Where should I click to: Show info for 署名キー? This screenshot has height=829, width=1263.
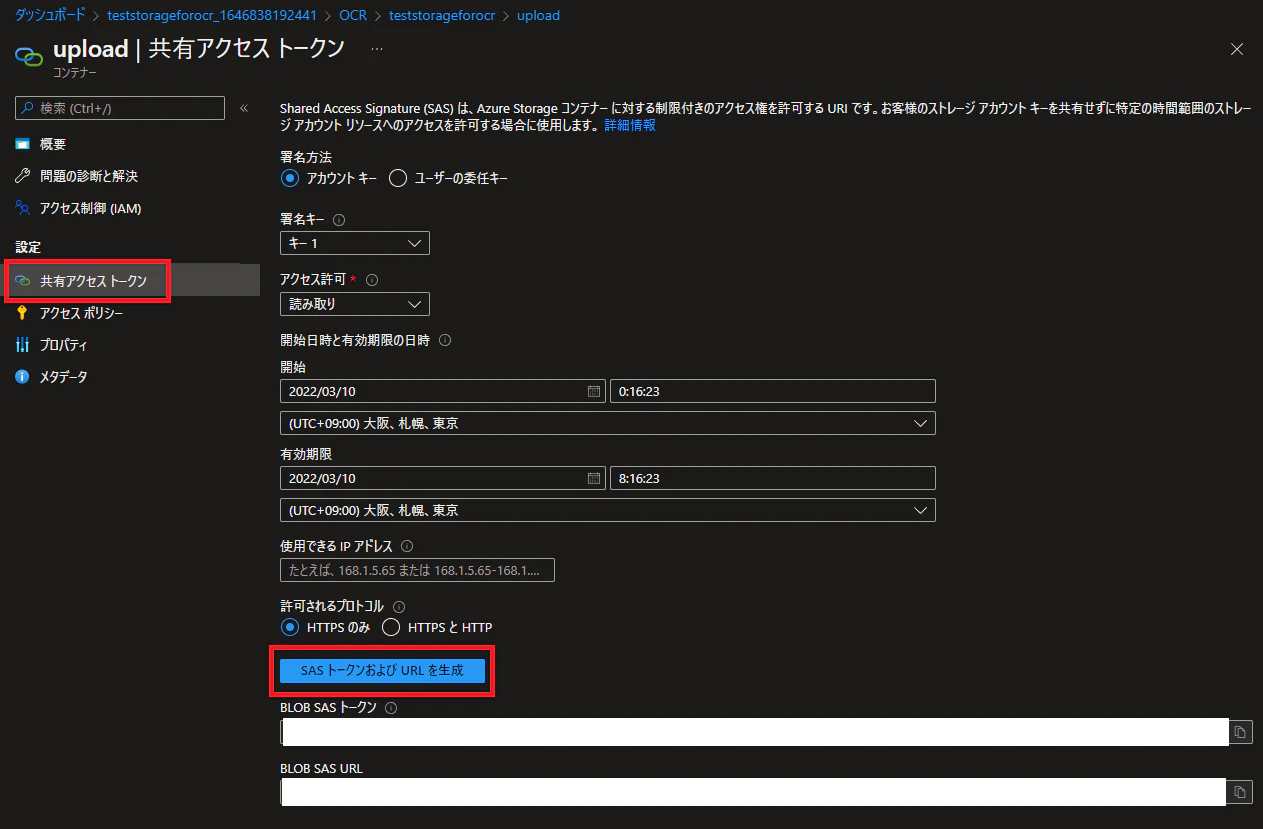(x=338, y=219)
